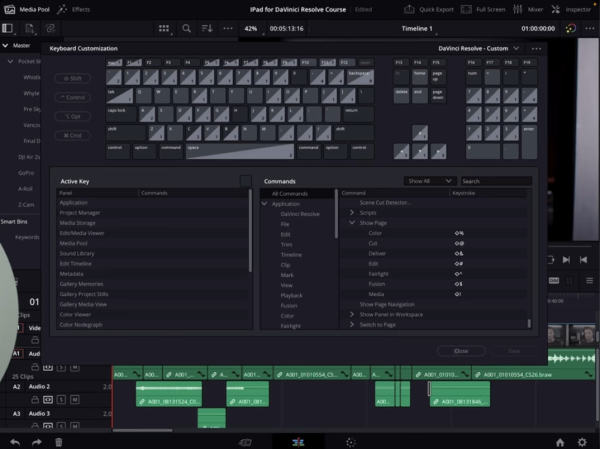Switch media pool to thumbnail grid view
Image resolution: width=600 pixels, height=449 pixels.
coord(164,28)
